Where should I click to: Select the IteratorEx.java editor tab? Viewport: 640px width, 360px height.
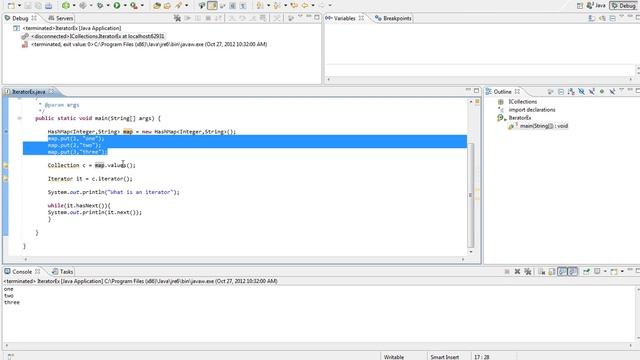[29, 91]
